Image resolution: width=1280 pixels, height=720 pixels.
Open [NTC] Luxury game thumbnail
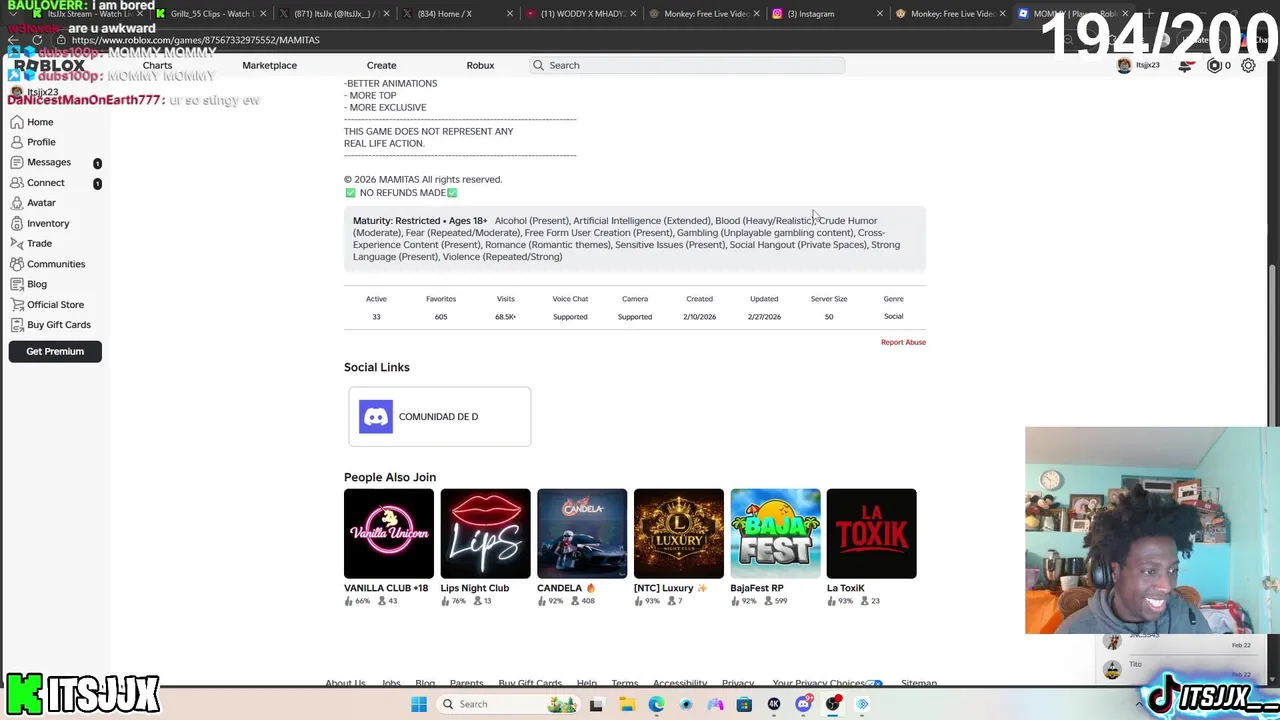[678, 534]
